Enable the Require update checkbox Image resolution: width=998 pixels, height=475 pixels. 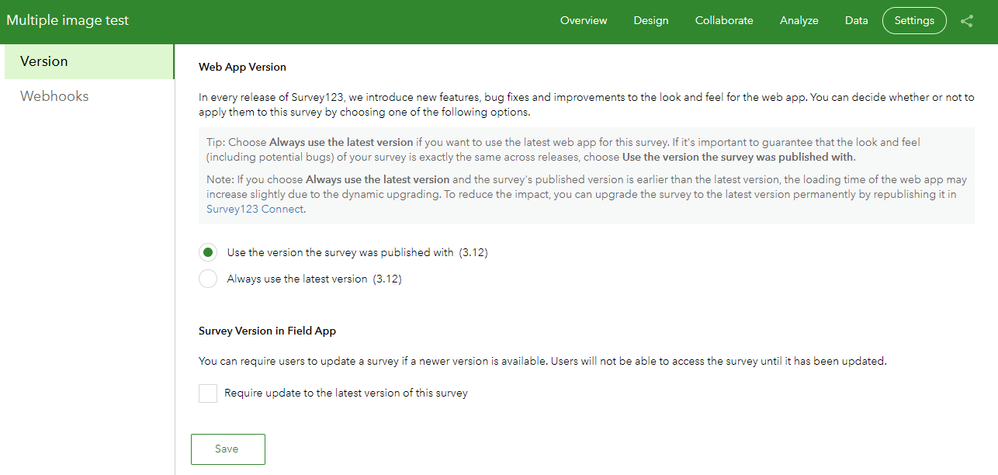click(208, 393)
